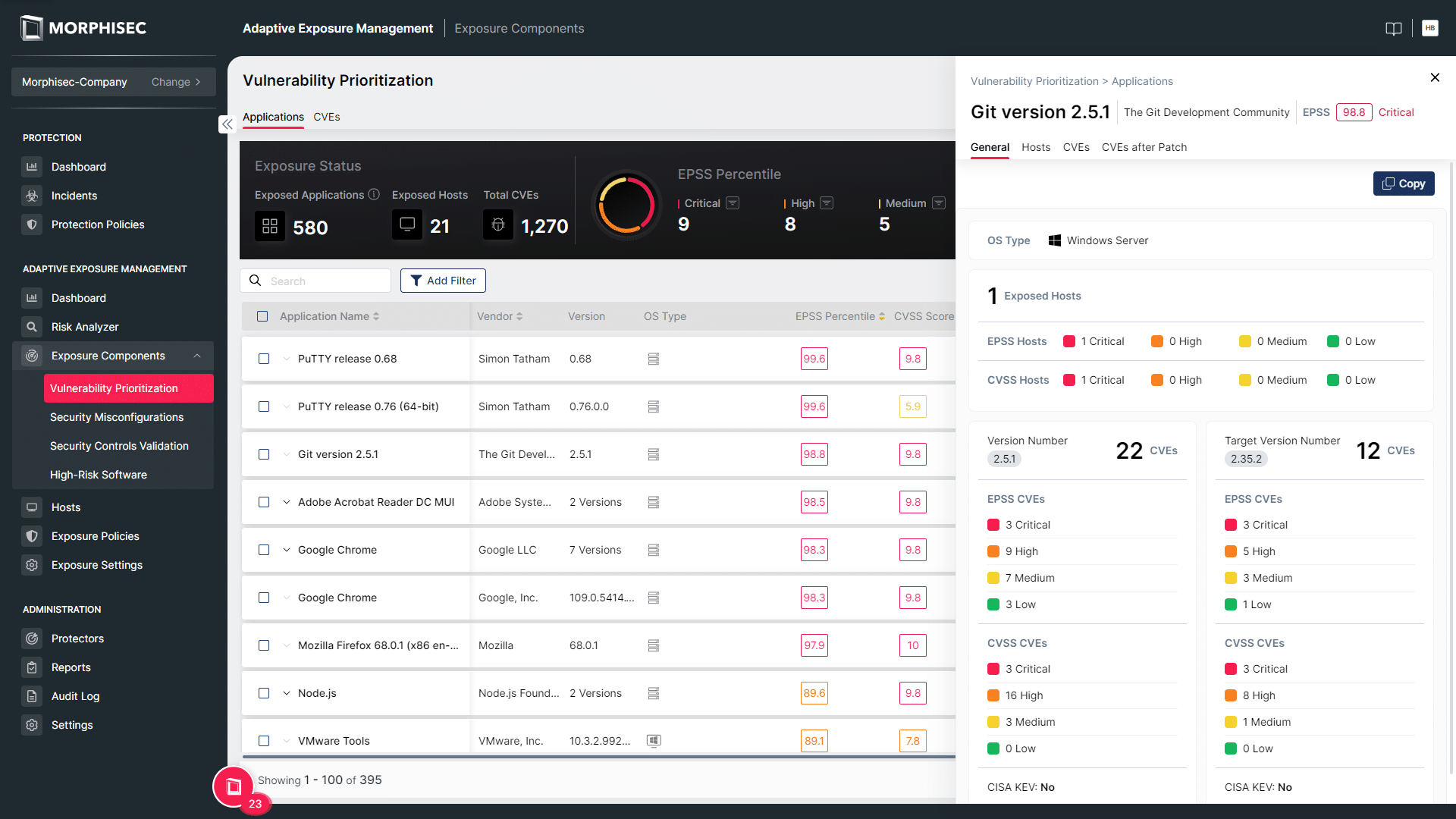The height and width of the screenshot is (819, 1456).
Task: Check the Adobe Acrobat Reader DC MUI row
Action: pos(264,502)
